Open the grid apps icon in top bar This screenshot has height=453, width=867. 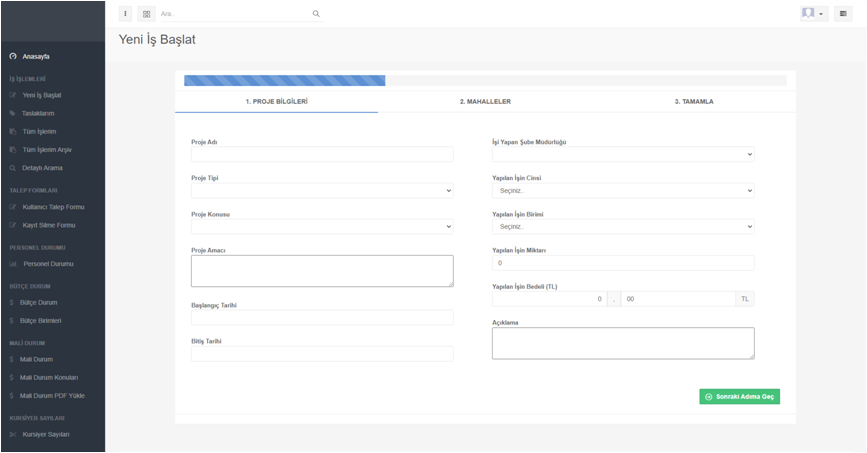(146, 14)
